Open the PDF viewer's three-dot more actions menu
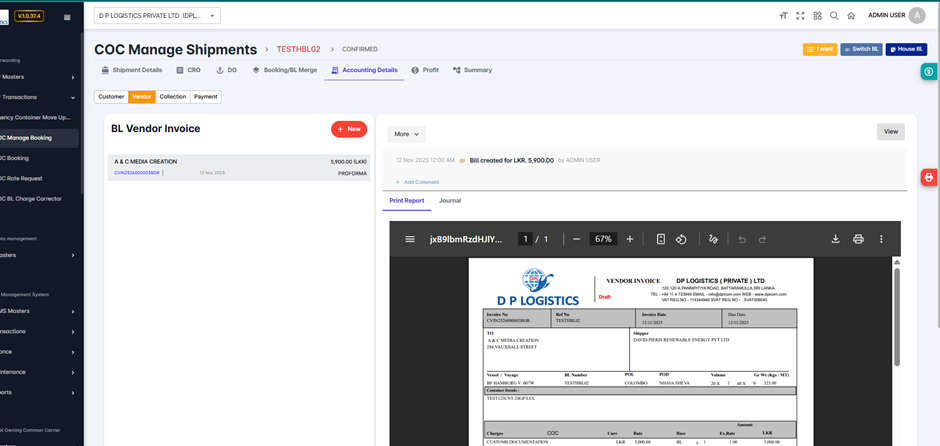Viewport: 940px width, 446px height. click(881, 239)
